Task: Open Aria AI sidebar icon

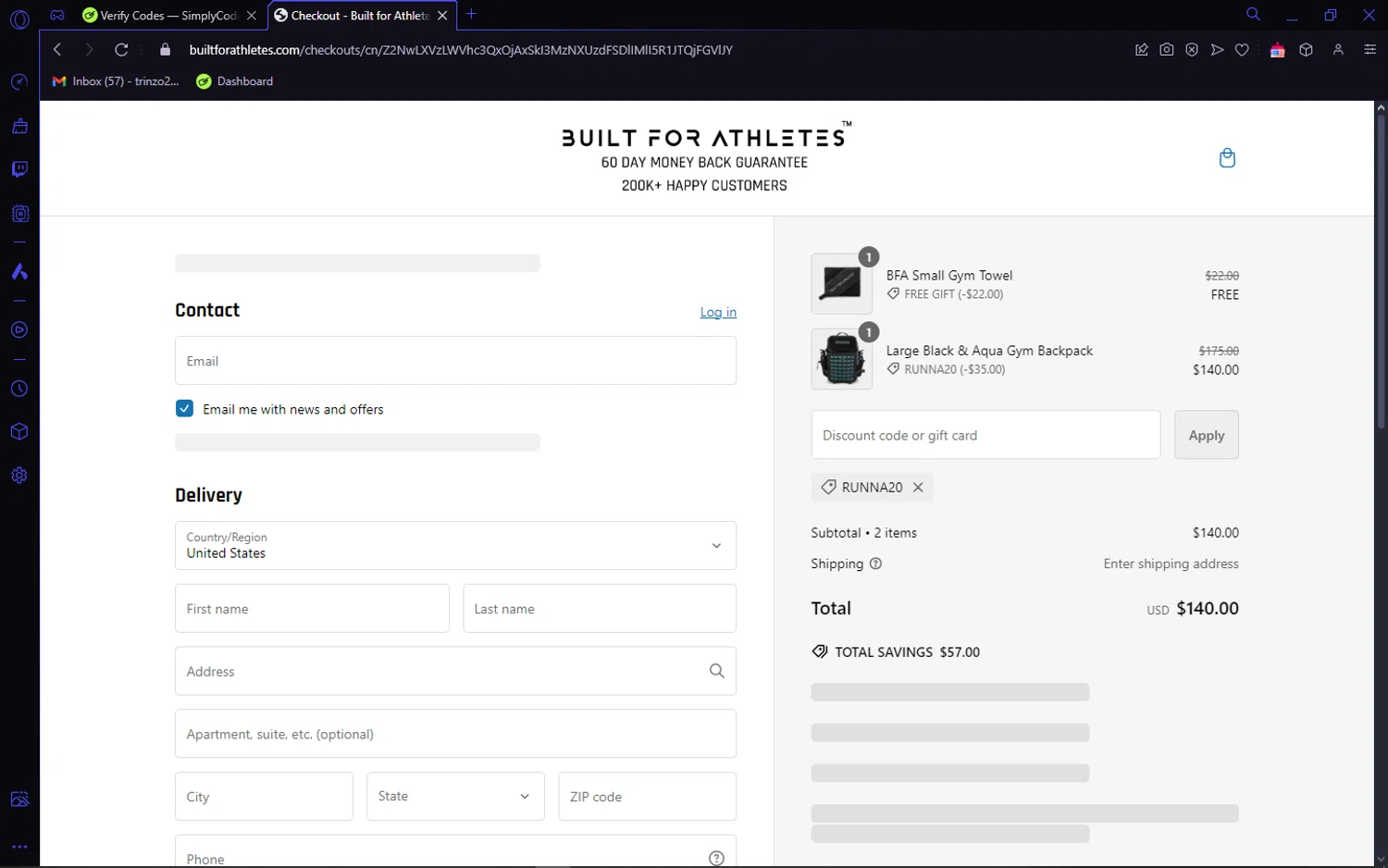Action: pyautogui.click(x=19, y=272)
